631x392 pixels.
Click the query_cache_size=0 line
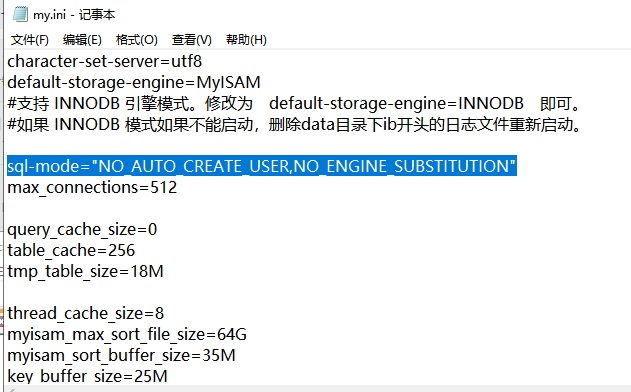pos(82,229)
